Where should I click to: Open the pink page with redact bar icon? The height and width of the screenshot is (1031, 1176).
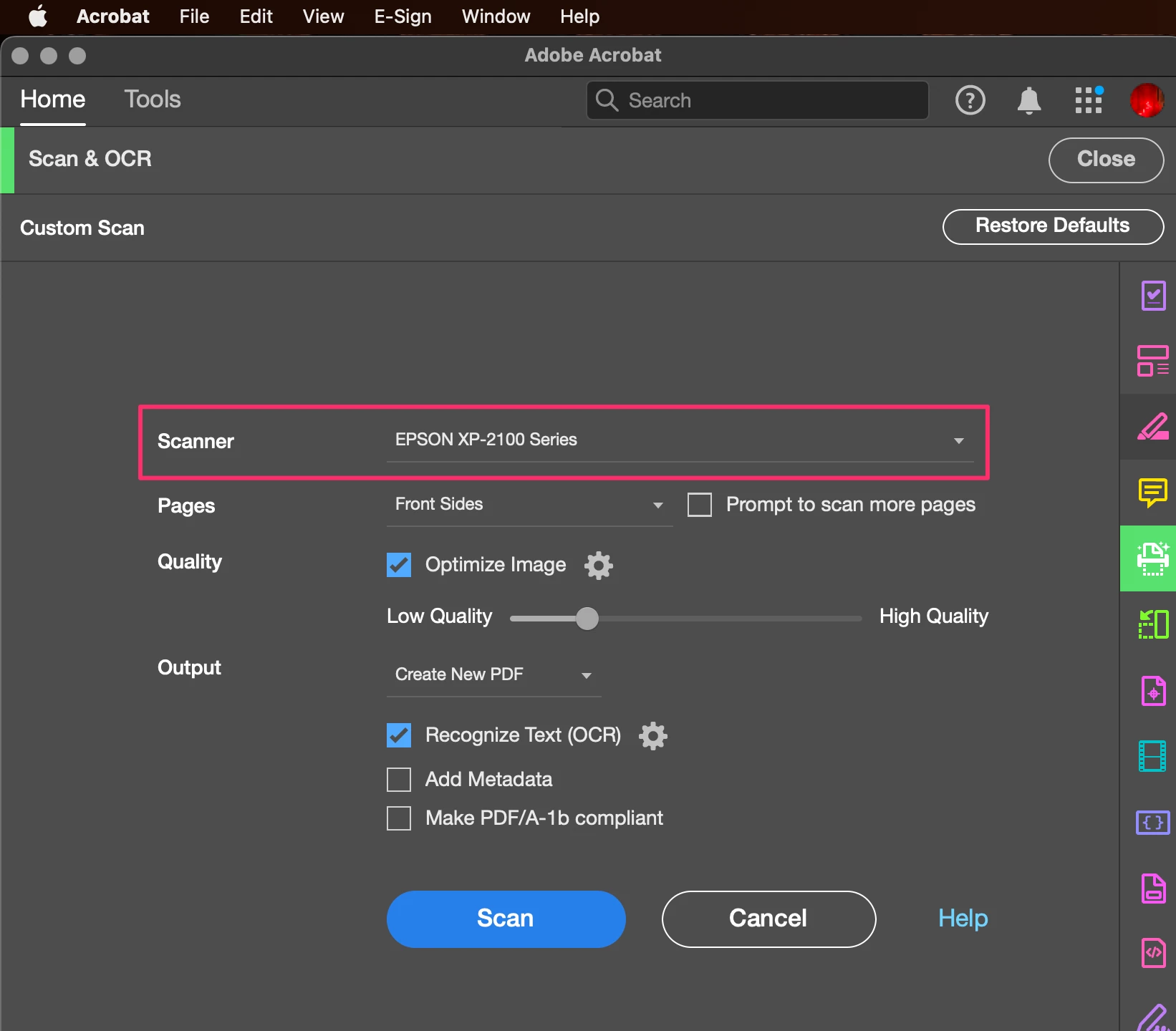pos(1153,889)
